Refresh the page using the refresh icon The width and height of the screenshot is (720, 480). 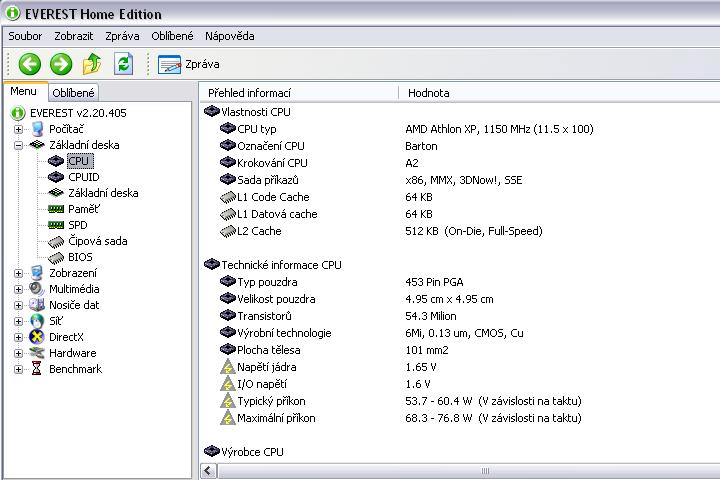[x=124, y=64]
